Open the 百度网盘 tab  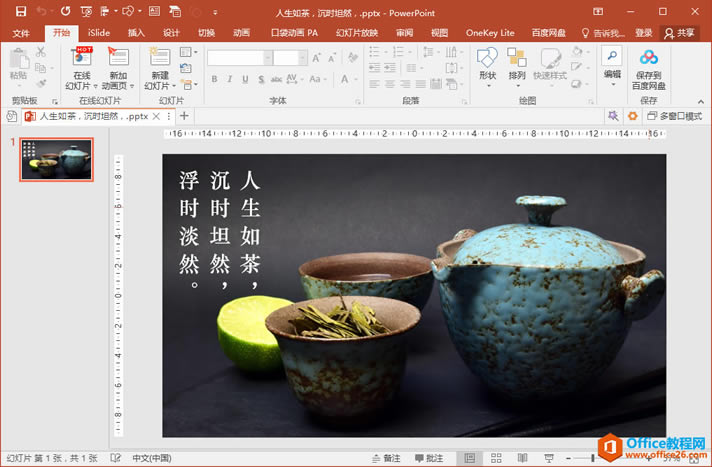[549, 33]
